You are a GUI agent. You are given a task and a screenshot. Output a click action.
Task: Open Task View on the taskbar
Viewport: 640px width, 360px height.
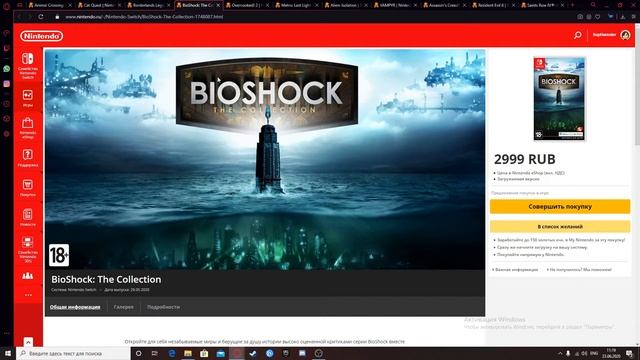[155, 353]
